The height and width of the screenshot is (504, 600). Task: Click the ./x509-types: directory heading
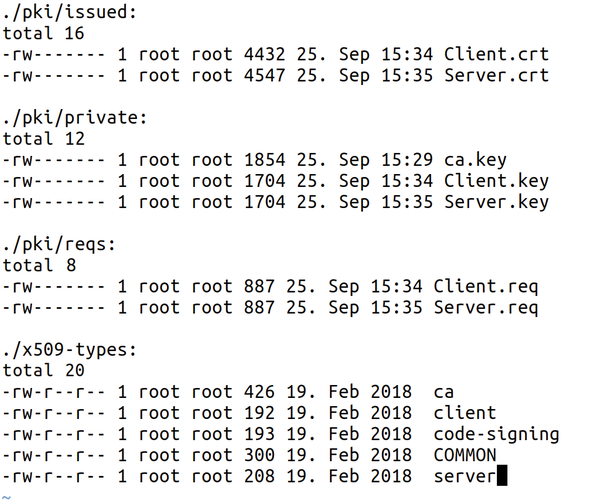coord(70,350)
